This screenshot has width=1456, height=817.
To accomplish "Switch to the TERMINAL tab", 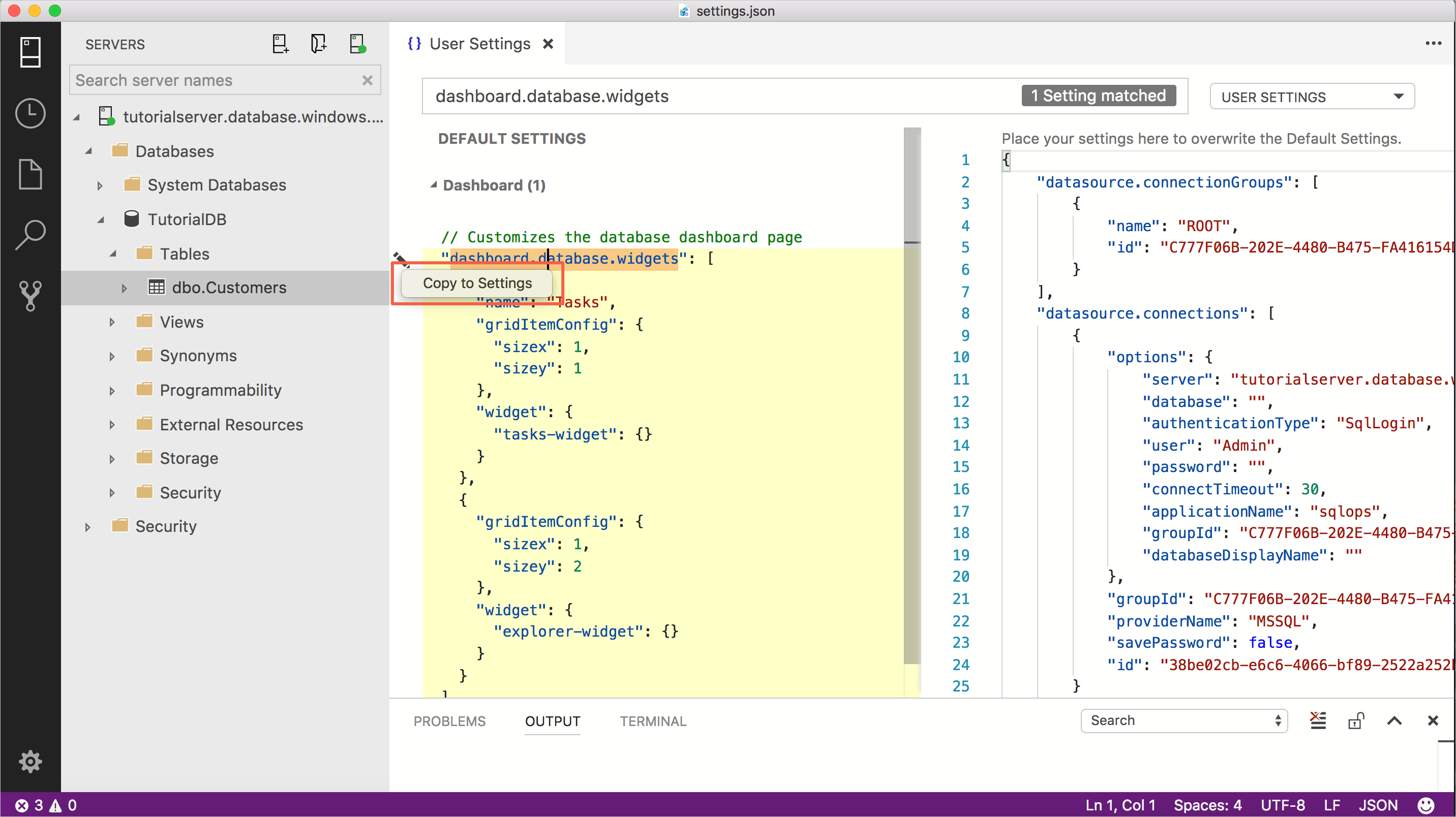I will pos(653,721).
